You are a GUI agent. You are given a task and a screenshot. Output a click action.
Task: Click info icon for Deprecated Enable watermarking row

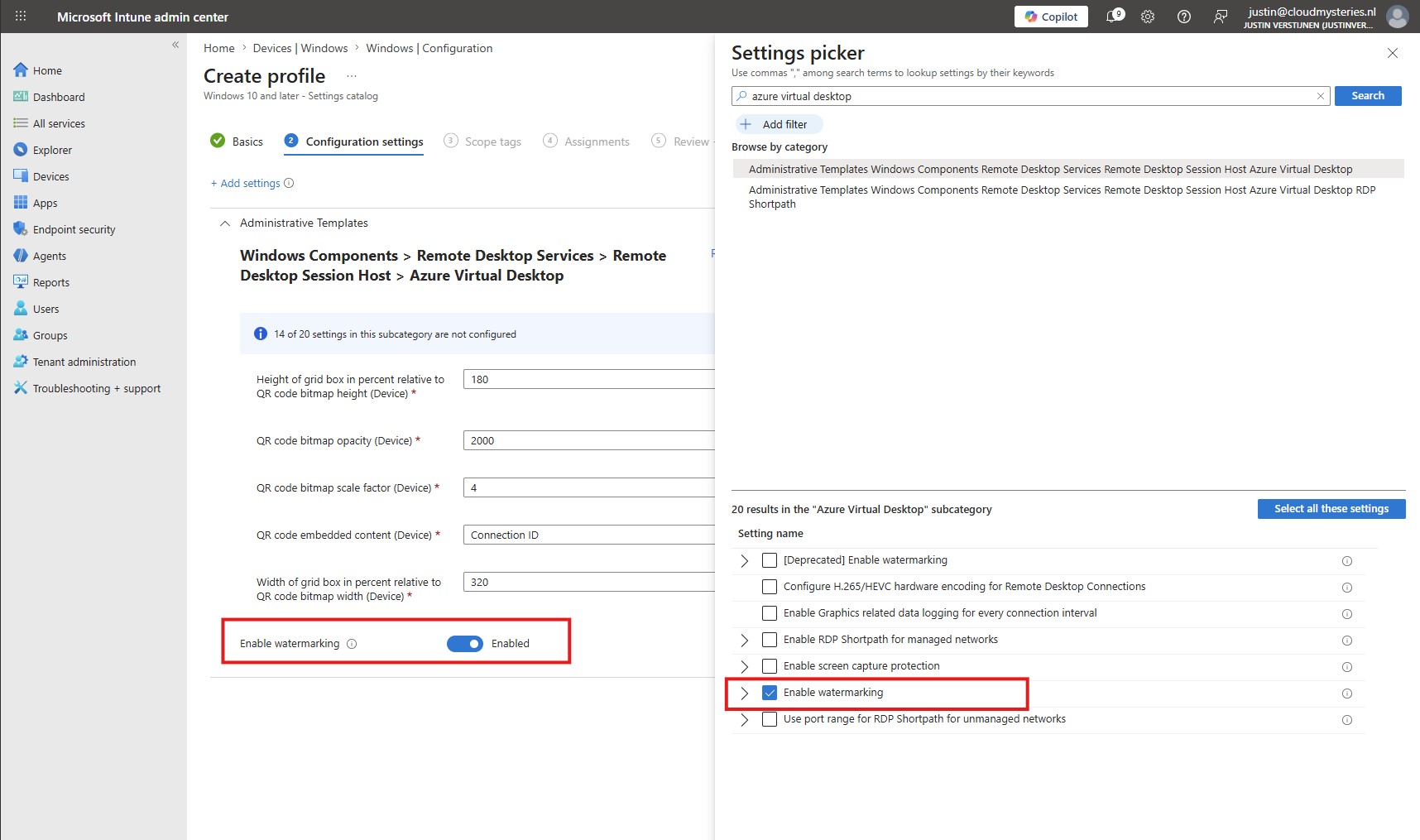tap(1347, 561)
